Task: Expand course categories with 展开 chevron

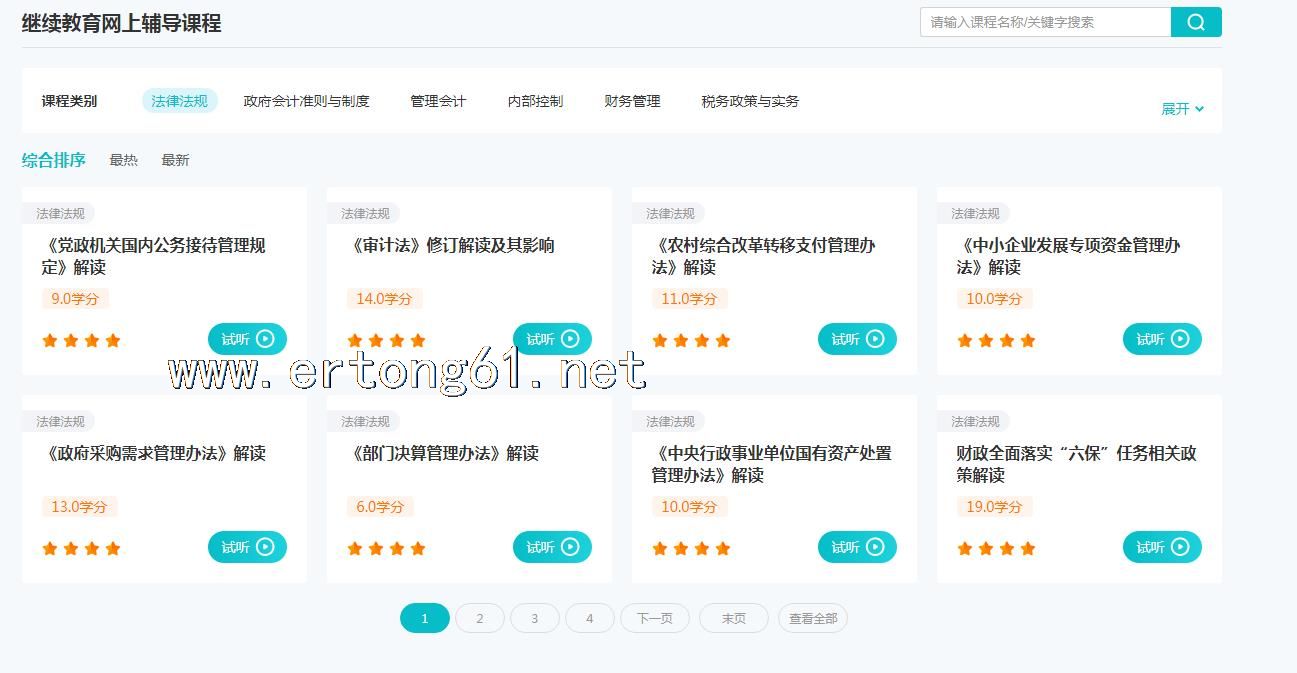Action: (x=1182, y=109)
